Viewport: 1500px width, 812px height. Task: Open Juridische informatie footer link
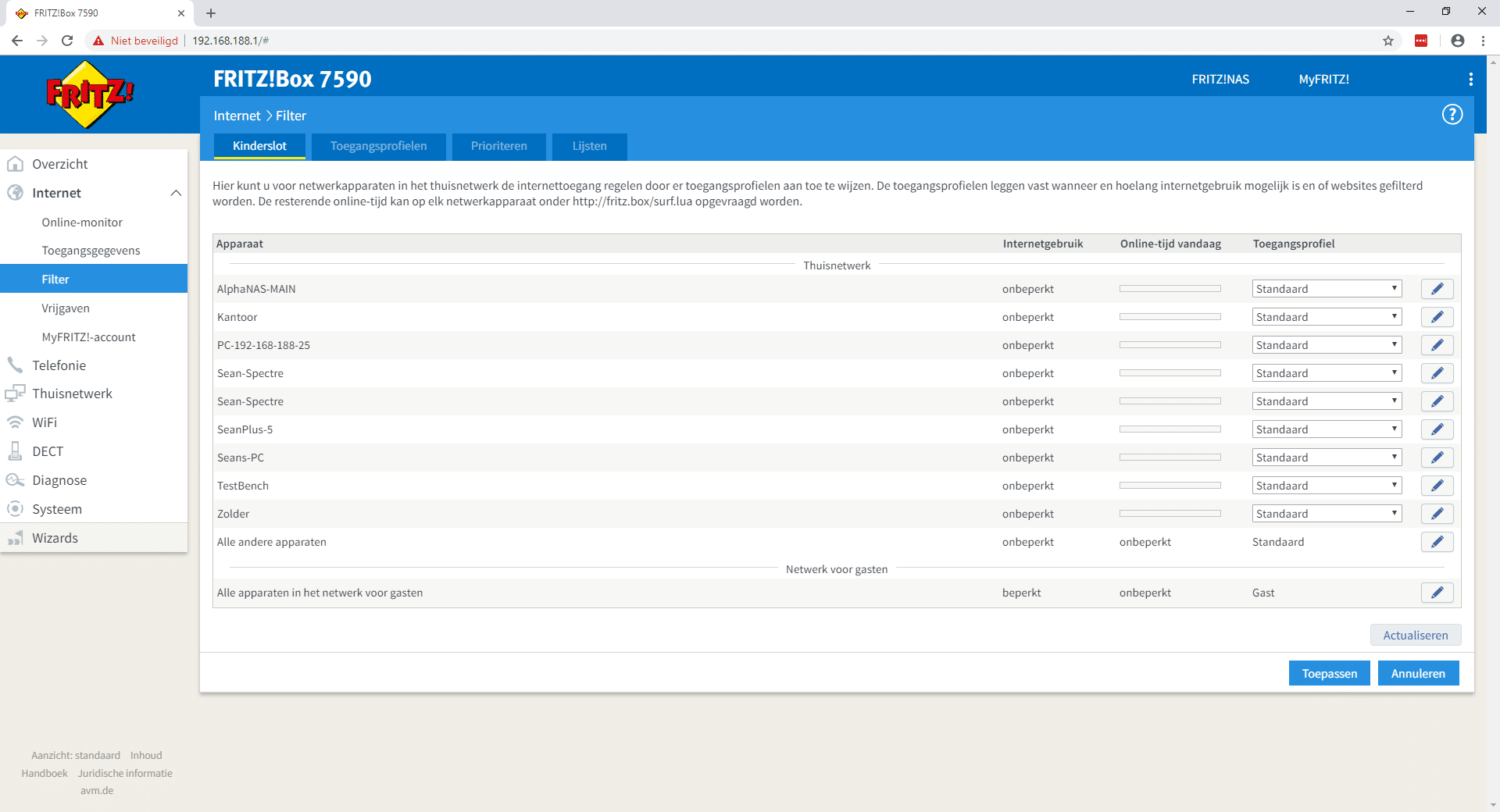[x=125, y=773]
